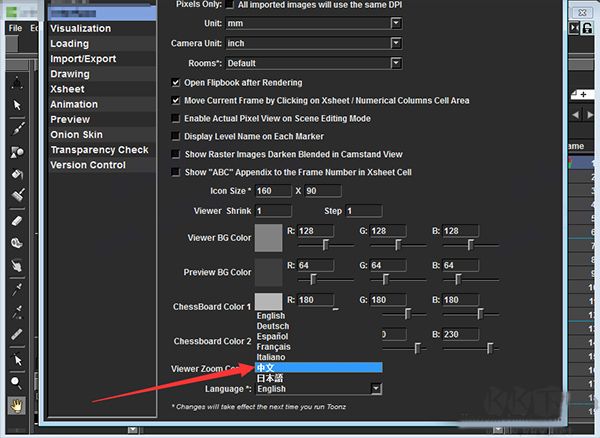
Task: Open the File menu
Action: click(x=15, y=28)
